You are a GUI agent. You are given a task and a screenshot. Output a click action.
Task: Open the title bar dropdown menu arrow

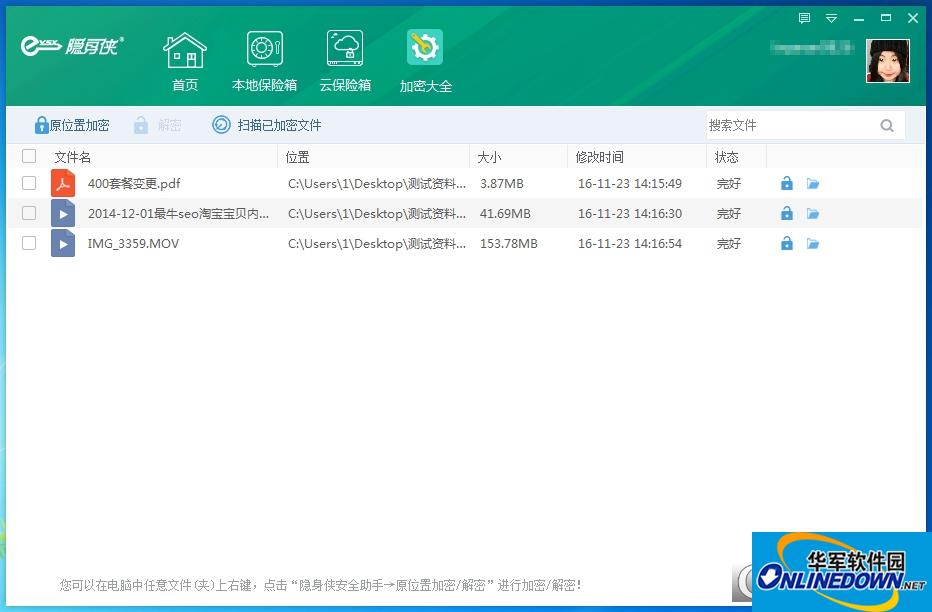831,18
